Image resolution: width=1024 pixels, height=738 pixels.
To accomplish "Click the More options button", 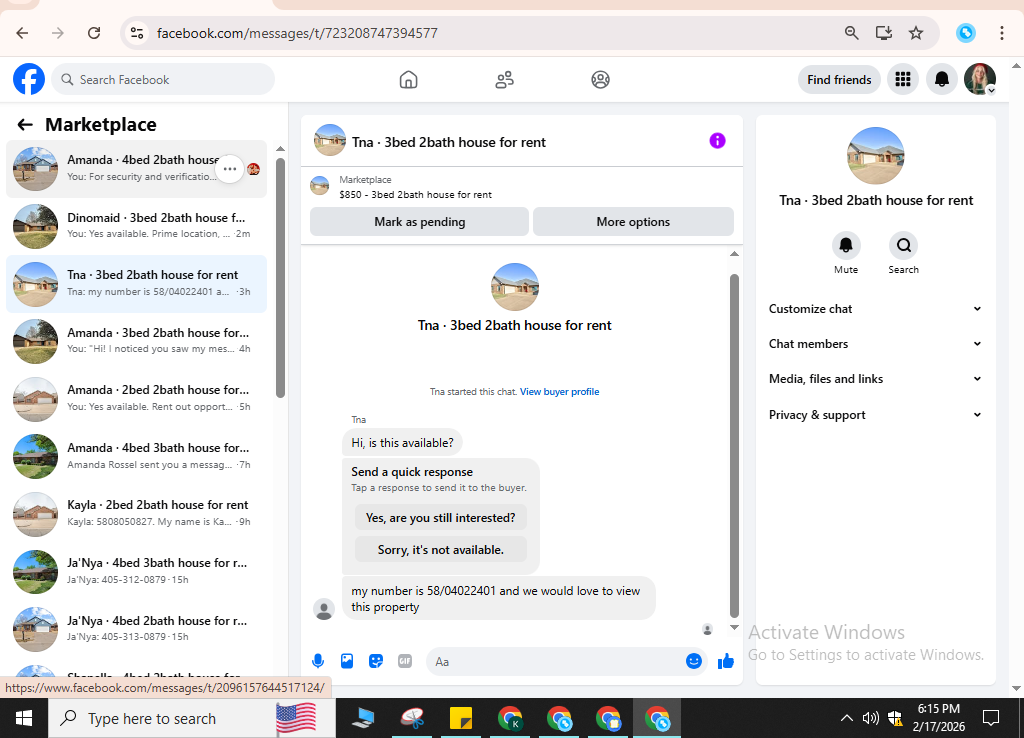I will click(633, 221).
